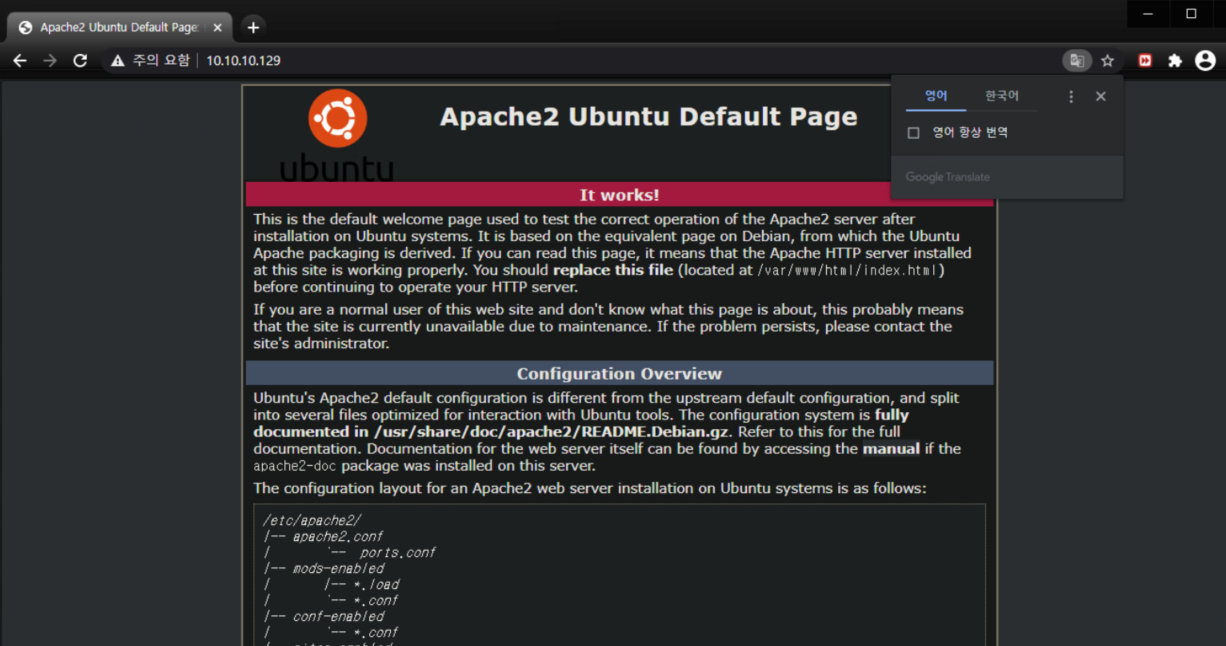The height and width of the screenshot is (646, 1226).
Task: Click the apache2.conf line in config tree
Action: click(x=338, y=537)
